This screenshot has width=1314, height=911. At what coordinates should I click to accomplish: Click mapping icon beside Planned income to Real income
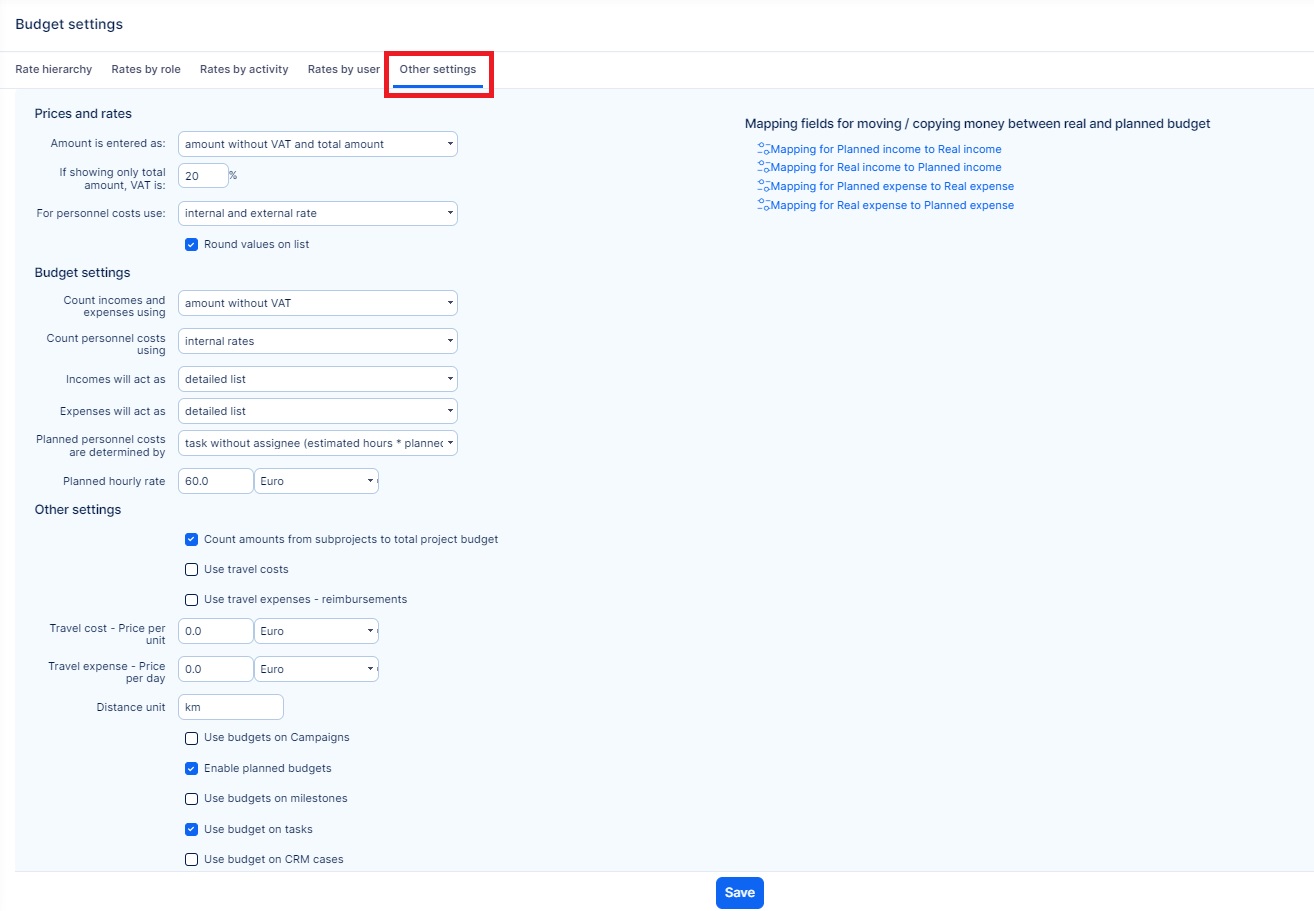pyautogui.click(x=763, y=149)
